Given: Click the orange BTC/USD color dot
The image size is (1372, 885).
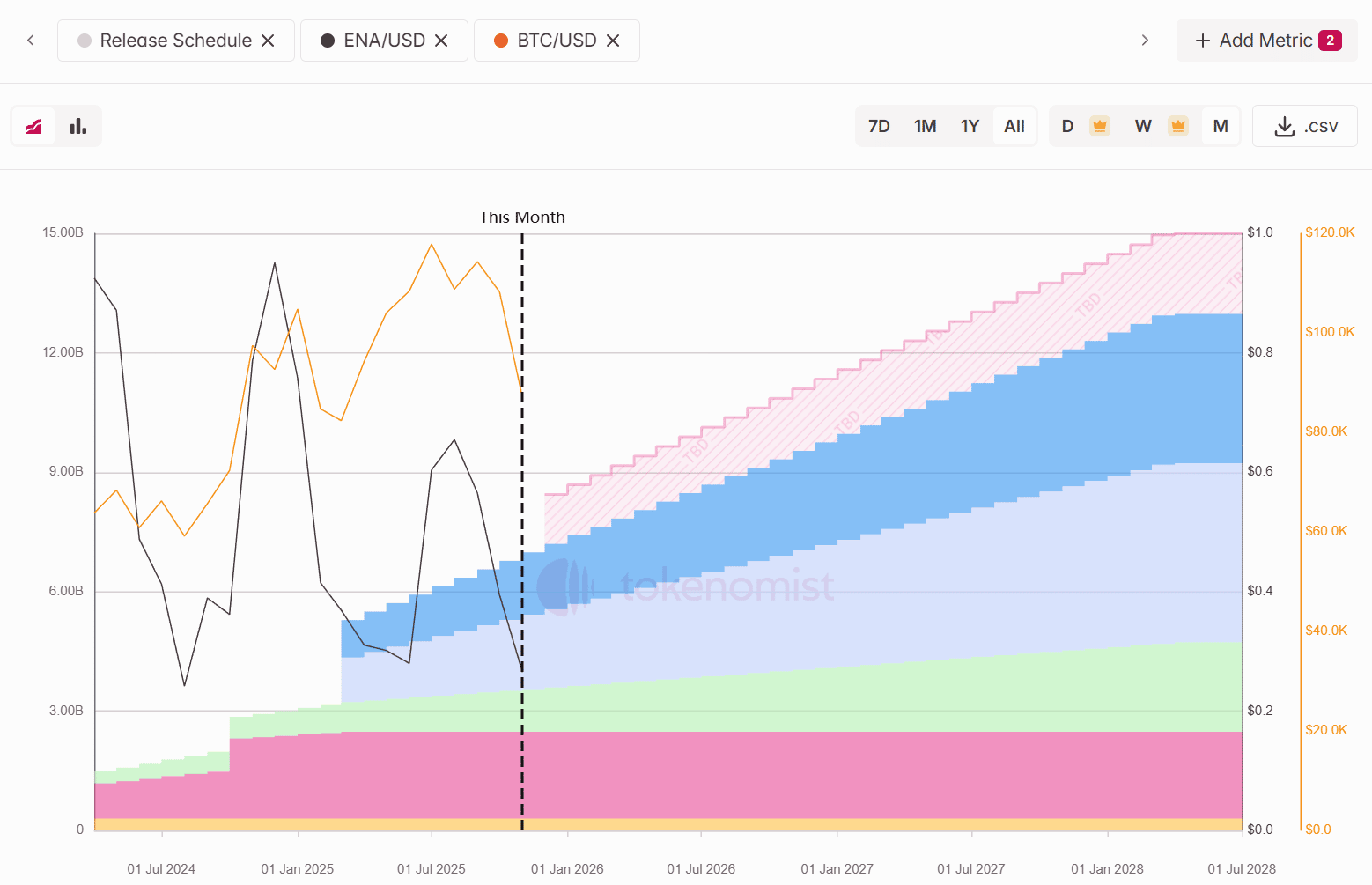Looking at the screenshot, I should click(501, 41).
